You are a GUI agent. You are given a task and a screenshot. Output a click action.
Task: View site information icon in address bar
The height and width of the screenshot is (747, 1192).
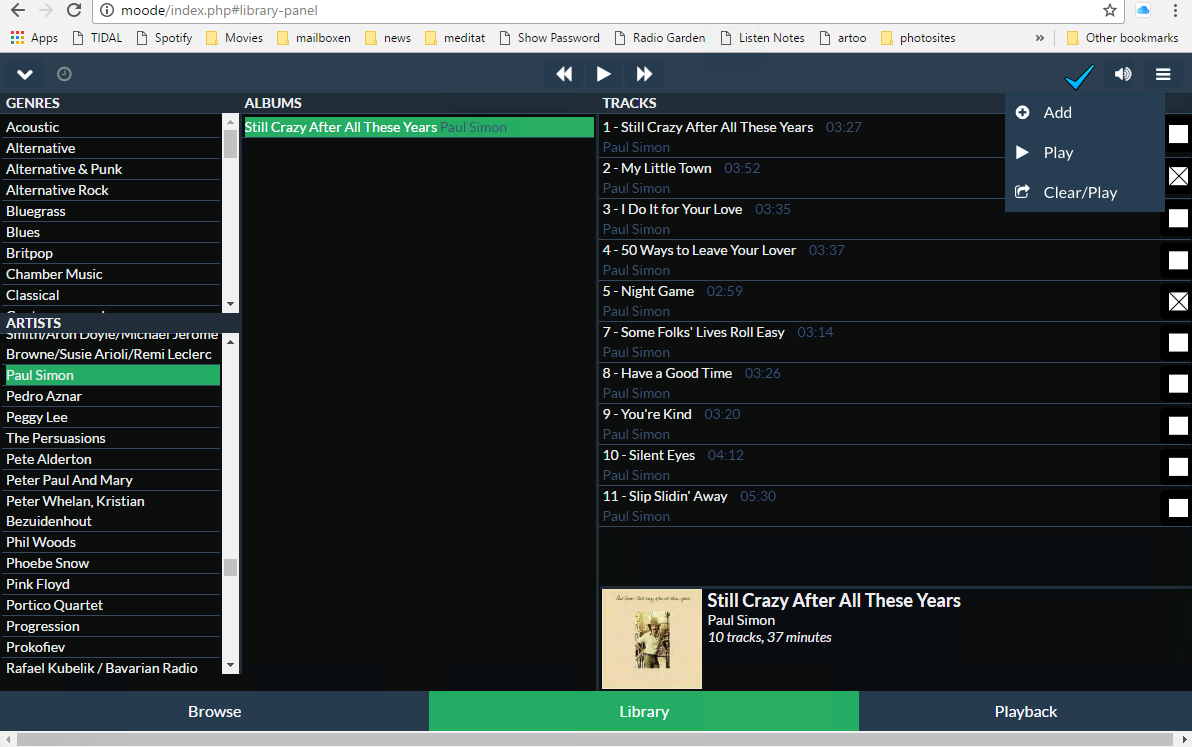pos(107,11)
